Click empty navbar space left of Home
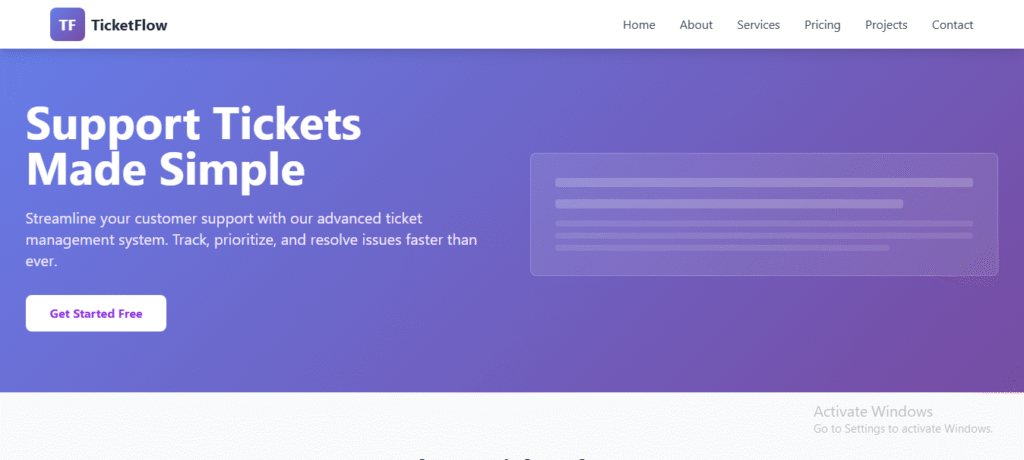The image size is (1024, 460). 400,25
